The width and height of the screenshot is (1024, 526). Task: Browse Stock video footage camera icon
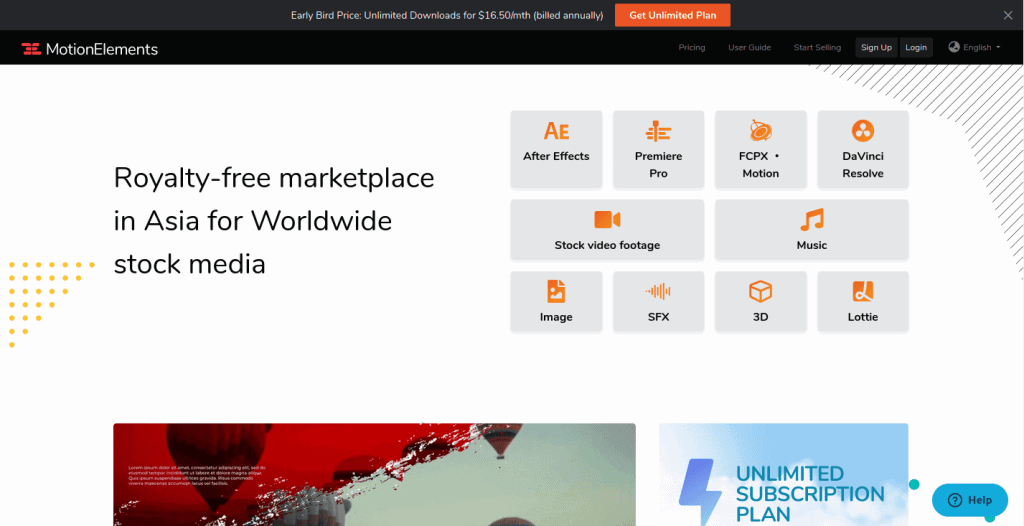click(607, 220)
